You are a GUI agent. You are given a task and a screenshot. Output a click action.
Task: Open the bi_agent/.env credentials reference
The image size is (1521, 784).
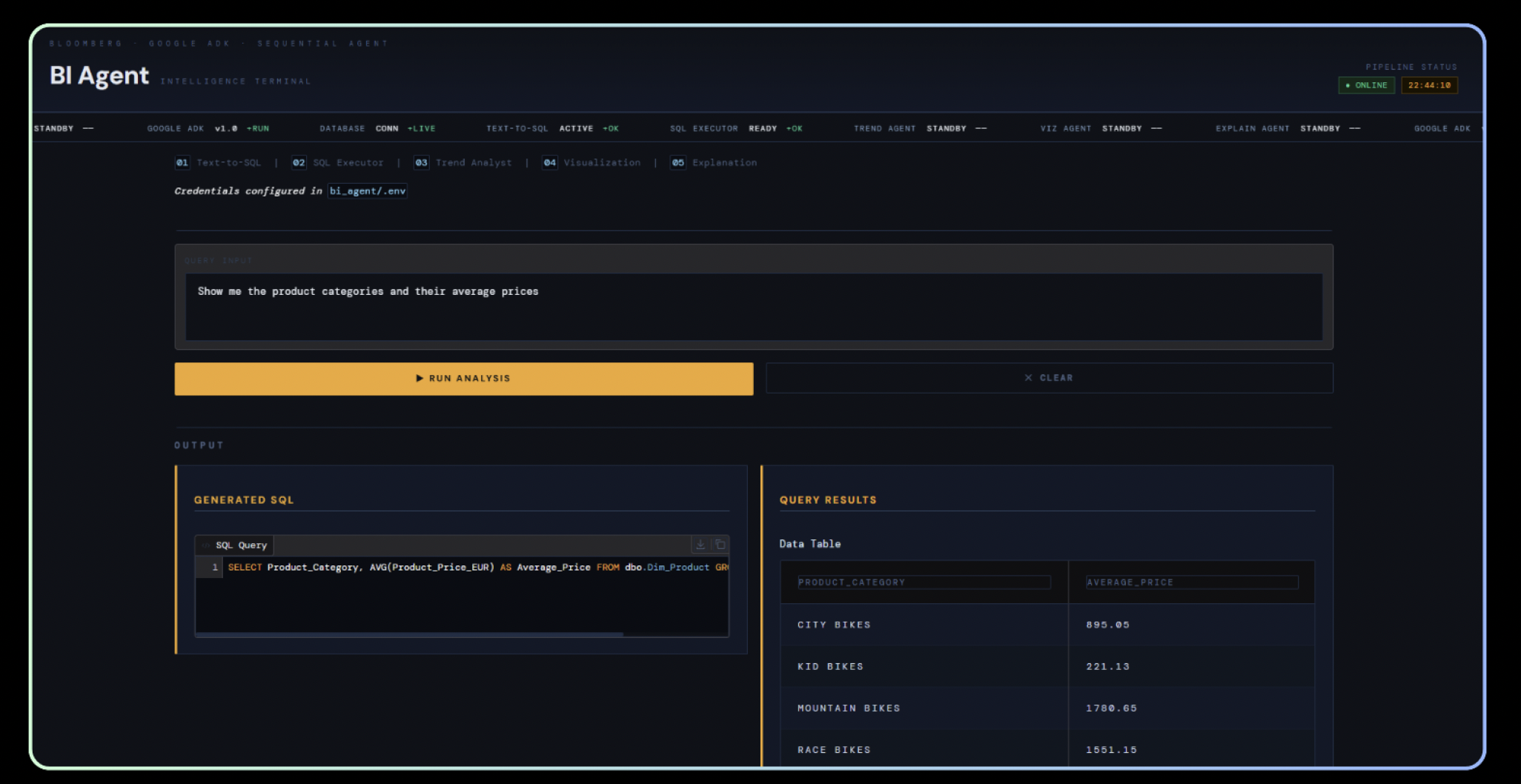(368, 191)
